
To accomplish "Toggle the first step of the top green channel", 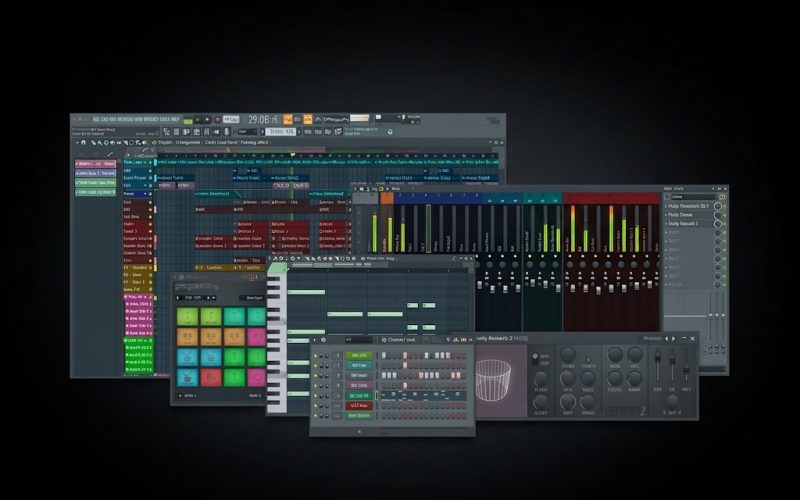I will 384,356.
